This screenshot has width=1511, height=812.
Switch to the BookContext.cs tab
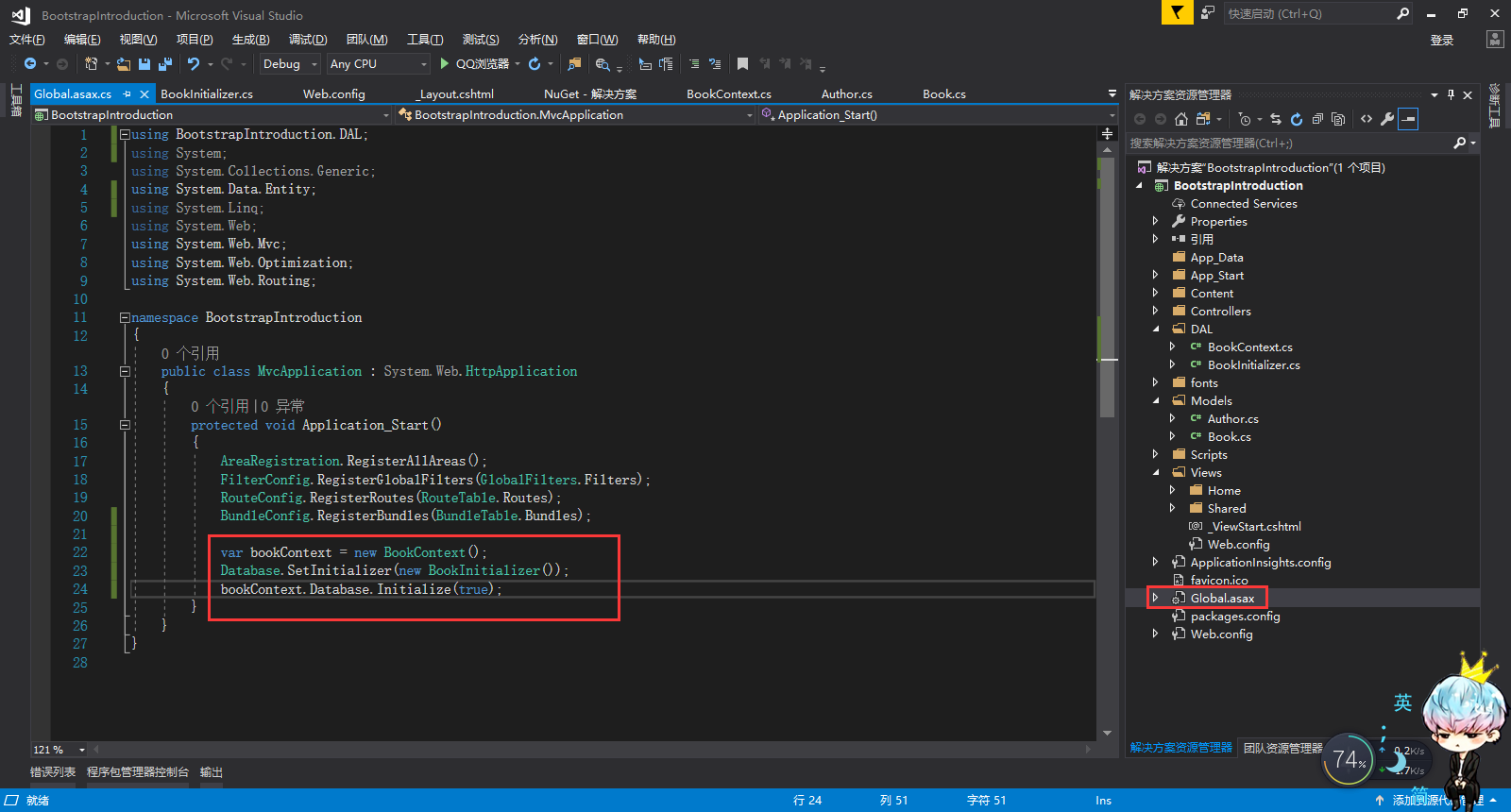pos(728,94)
